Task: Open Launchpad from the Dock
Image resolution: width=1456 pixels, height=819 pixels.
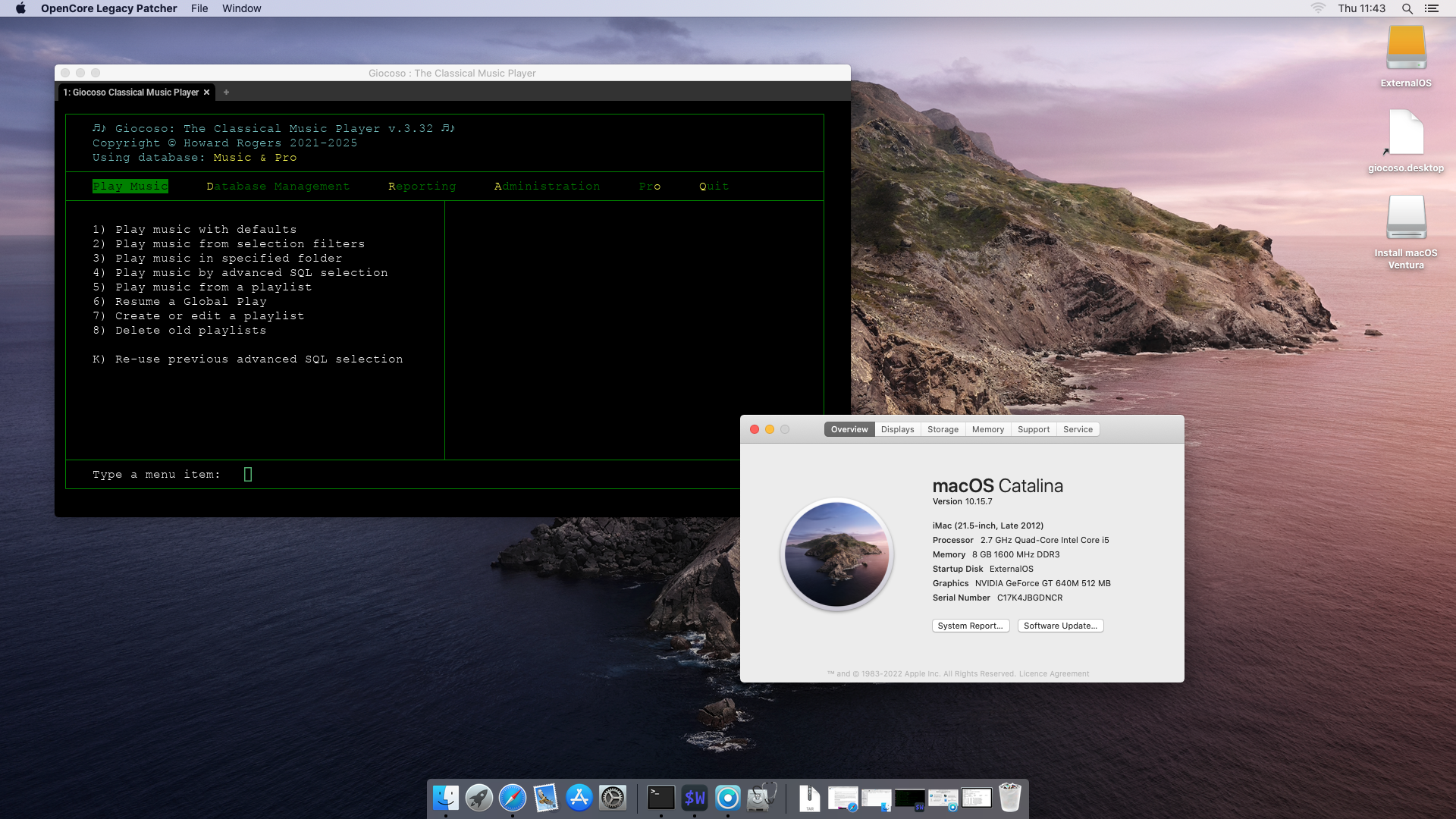Action: tap(479, 798)
